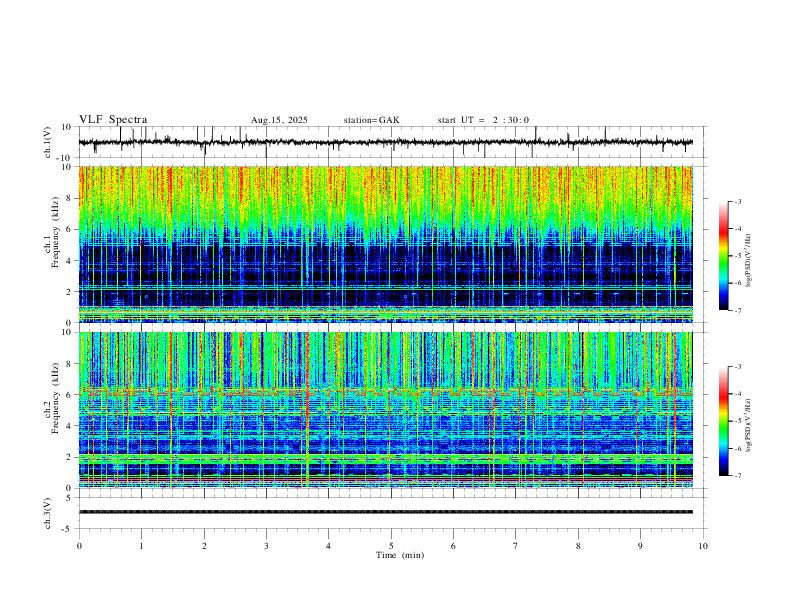Screen dimensions: 792x612
Task: Click time axis tick label "7"
Action: [x=516, y=546]
